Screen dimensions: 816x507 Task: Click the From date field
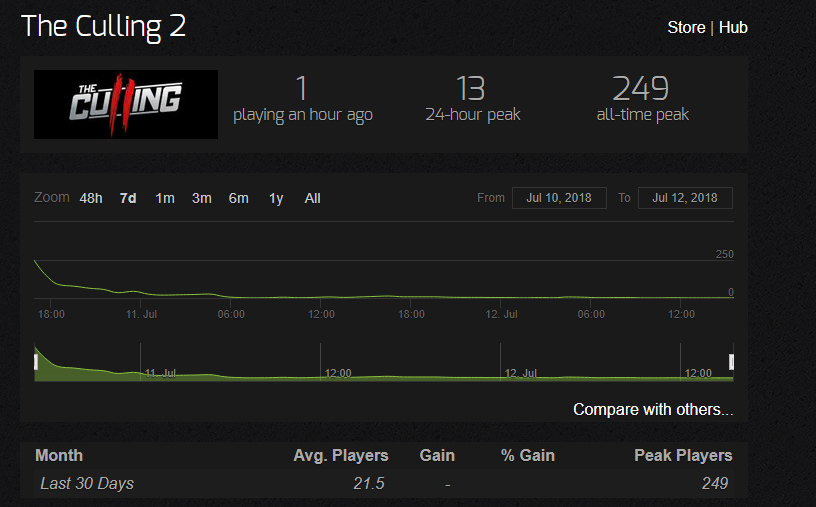pyautogui.click(x=559, y=198)
